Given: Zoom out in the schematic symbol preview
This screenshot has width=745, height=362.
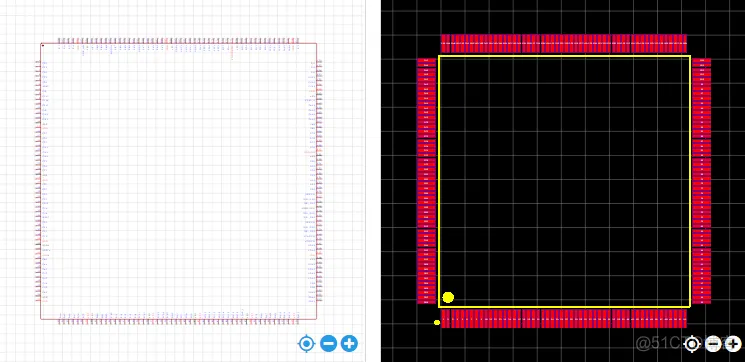Looking at the screenshot, I should click(x=328, y=343).
